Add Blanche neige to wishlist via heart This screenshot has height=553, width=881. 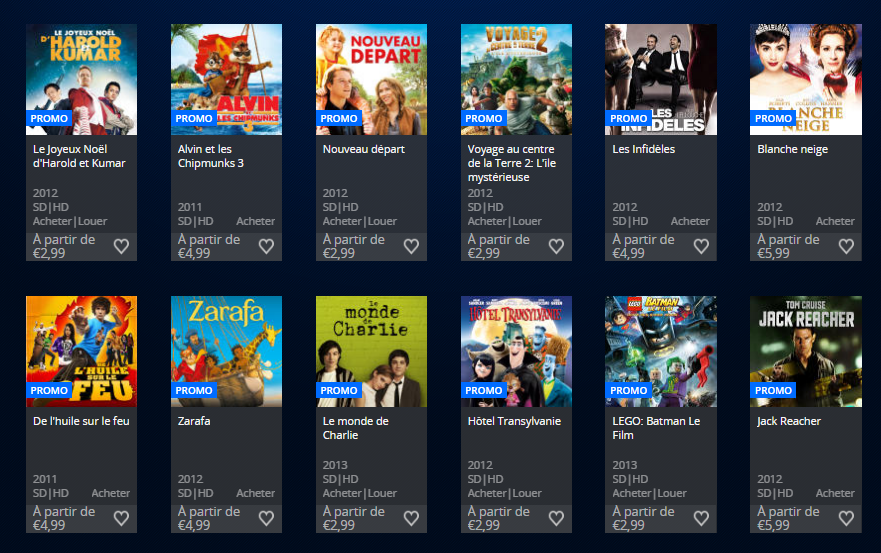coord(846,246)
